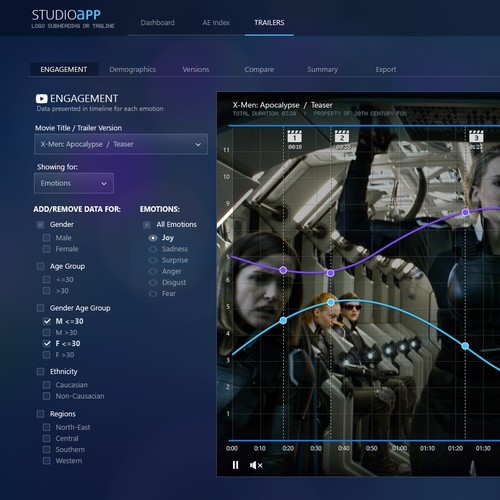Screen dimensions: 500x500
Task: Check the F >30 checkbox
Action: pos(47,355)
